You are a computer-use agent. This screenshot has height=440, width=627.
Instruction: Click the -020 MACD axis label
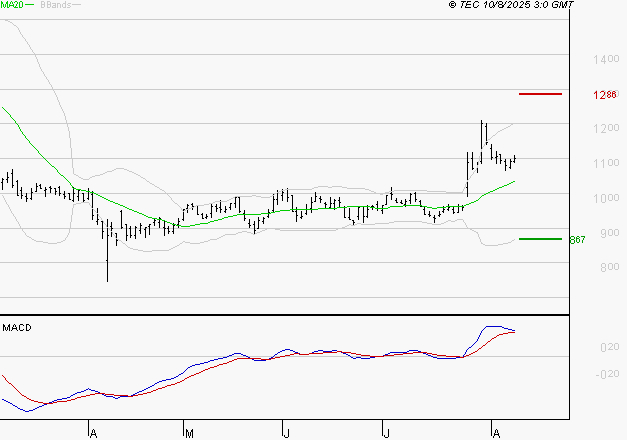[x=607, y=374]
